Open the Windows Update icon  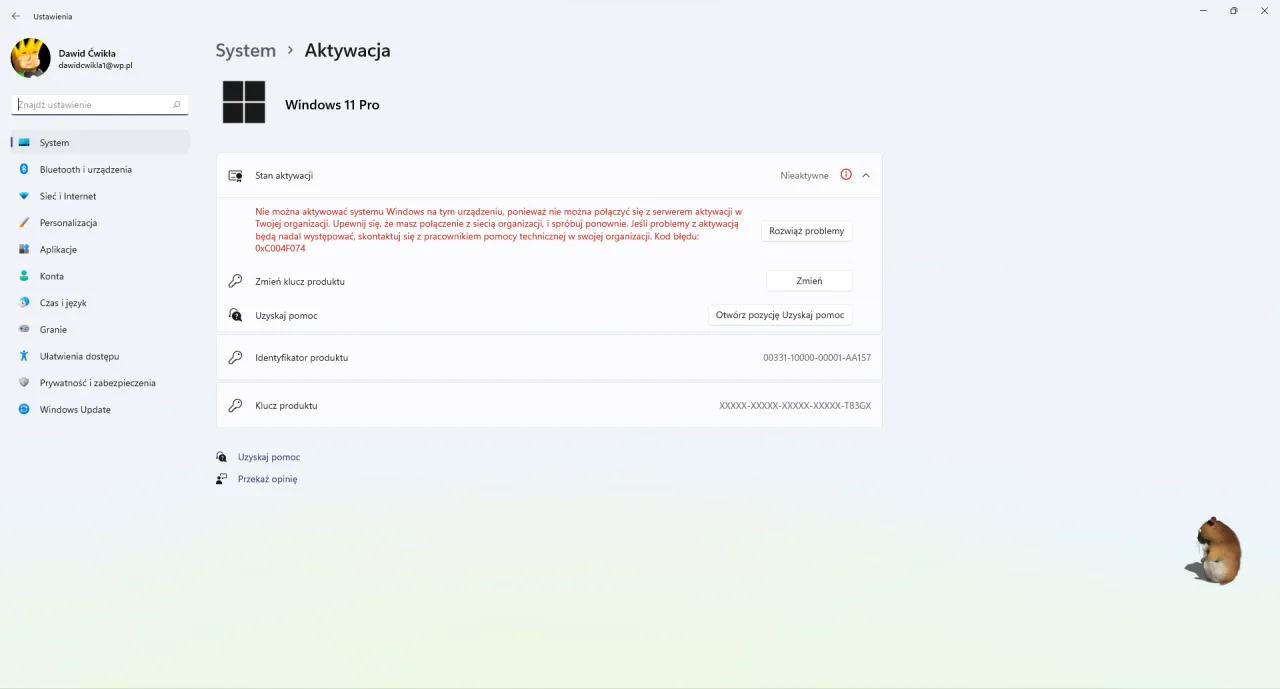point(24,409)
